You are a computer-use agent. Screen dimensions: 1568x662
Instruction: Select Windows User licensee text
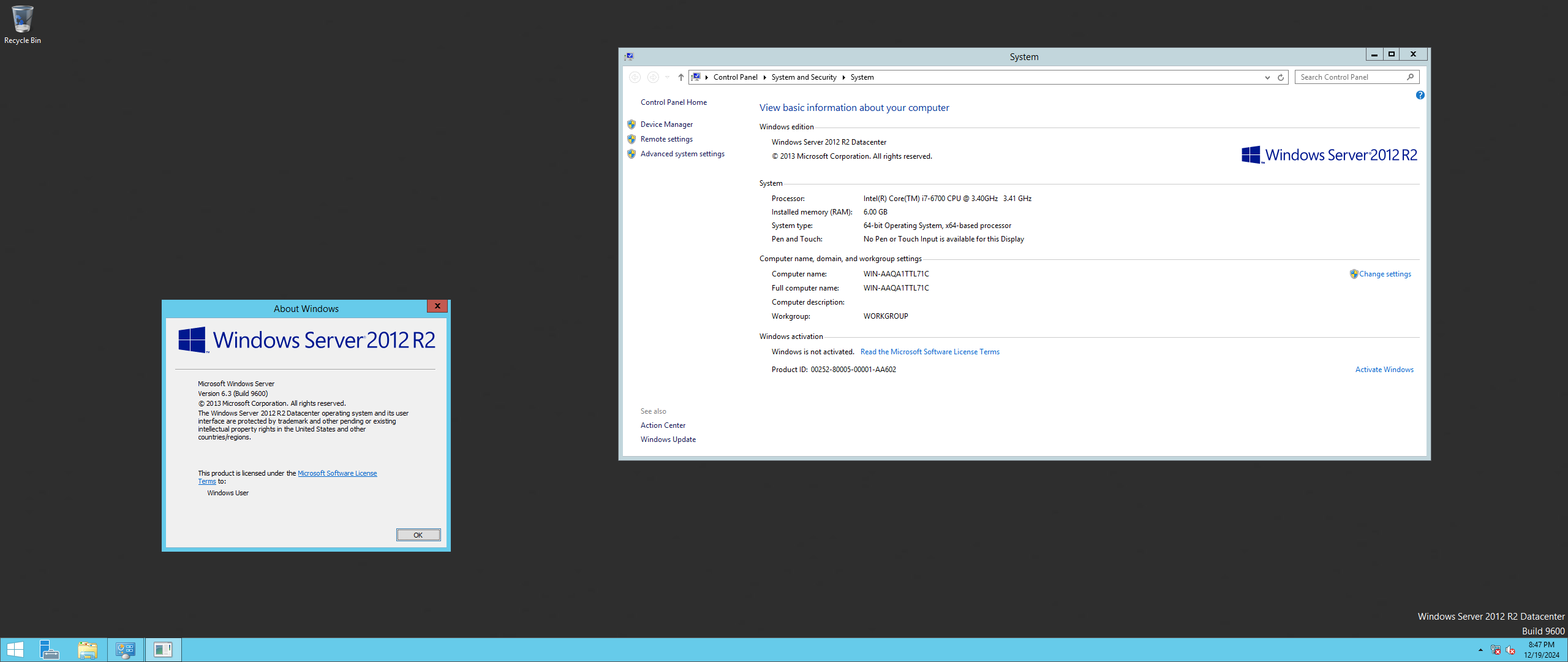coord(228,493)
